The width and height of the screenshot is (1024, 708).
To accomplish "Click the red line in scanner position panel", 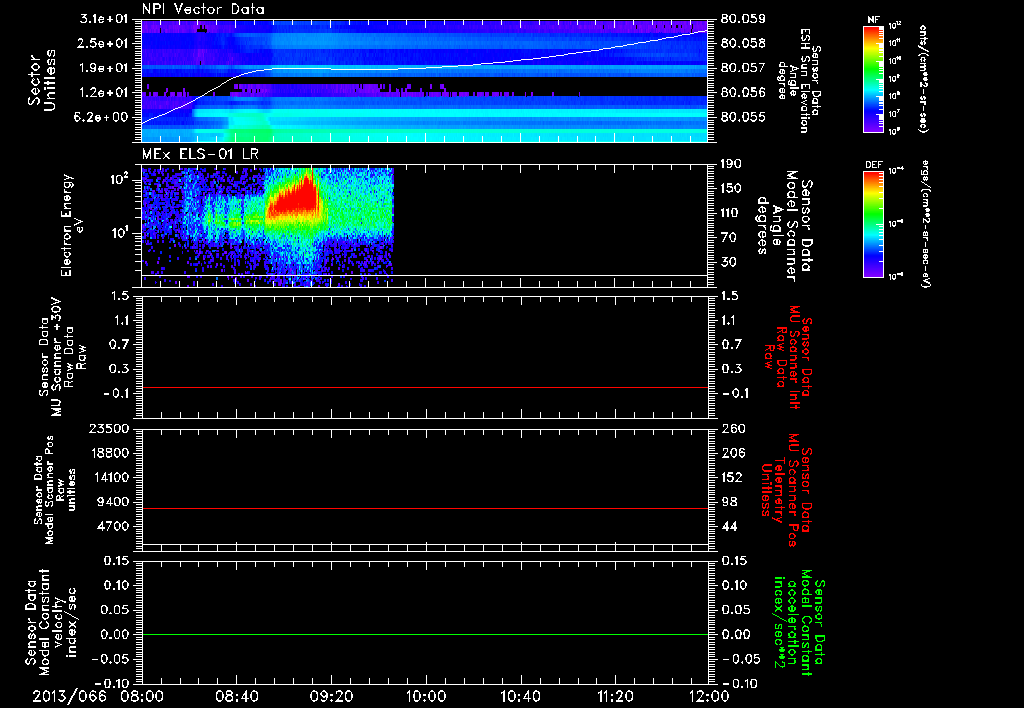I will point(425,508).
